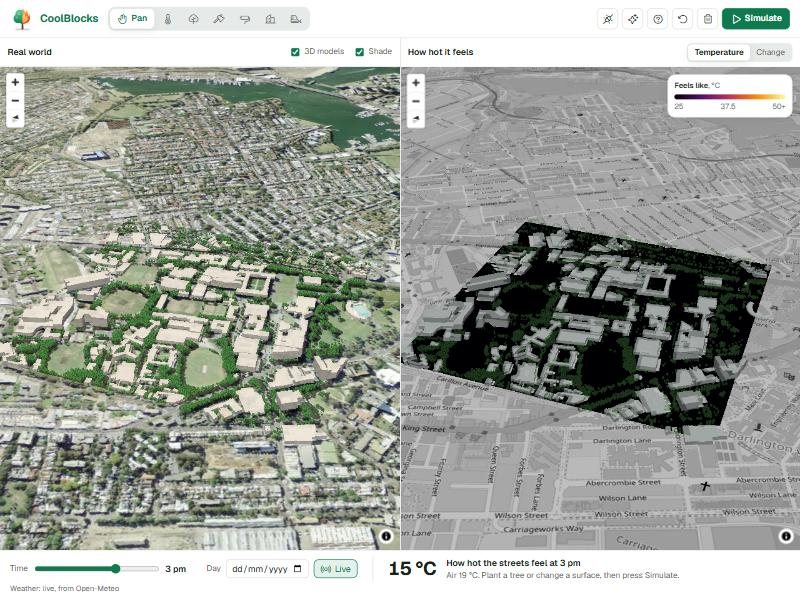The width and height of the screenshot is (800, 600).
Task: Select the plant tree tool
Action: click(x=193, y=19)
